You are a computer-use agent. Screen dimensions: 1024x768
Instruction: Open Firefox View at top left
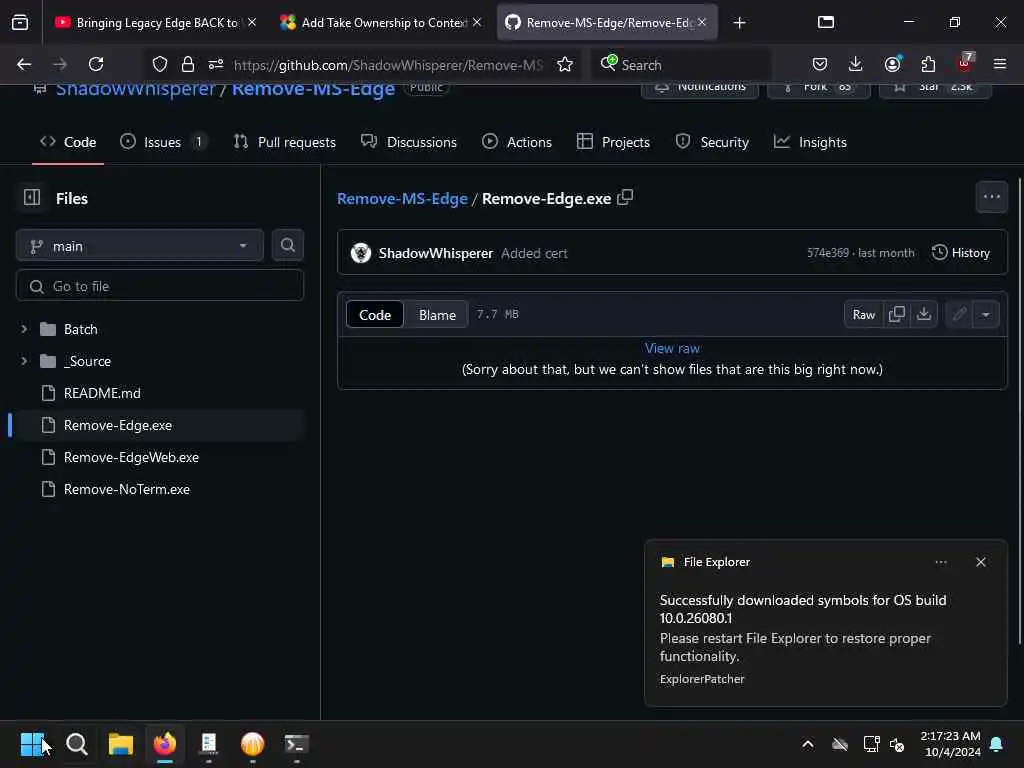(x=20, y=22)
